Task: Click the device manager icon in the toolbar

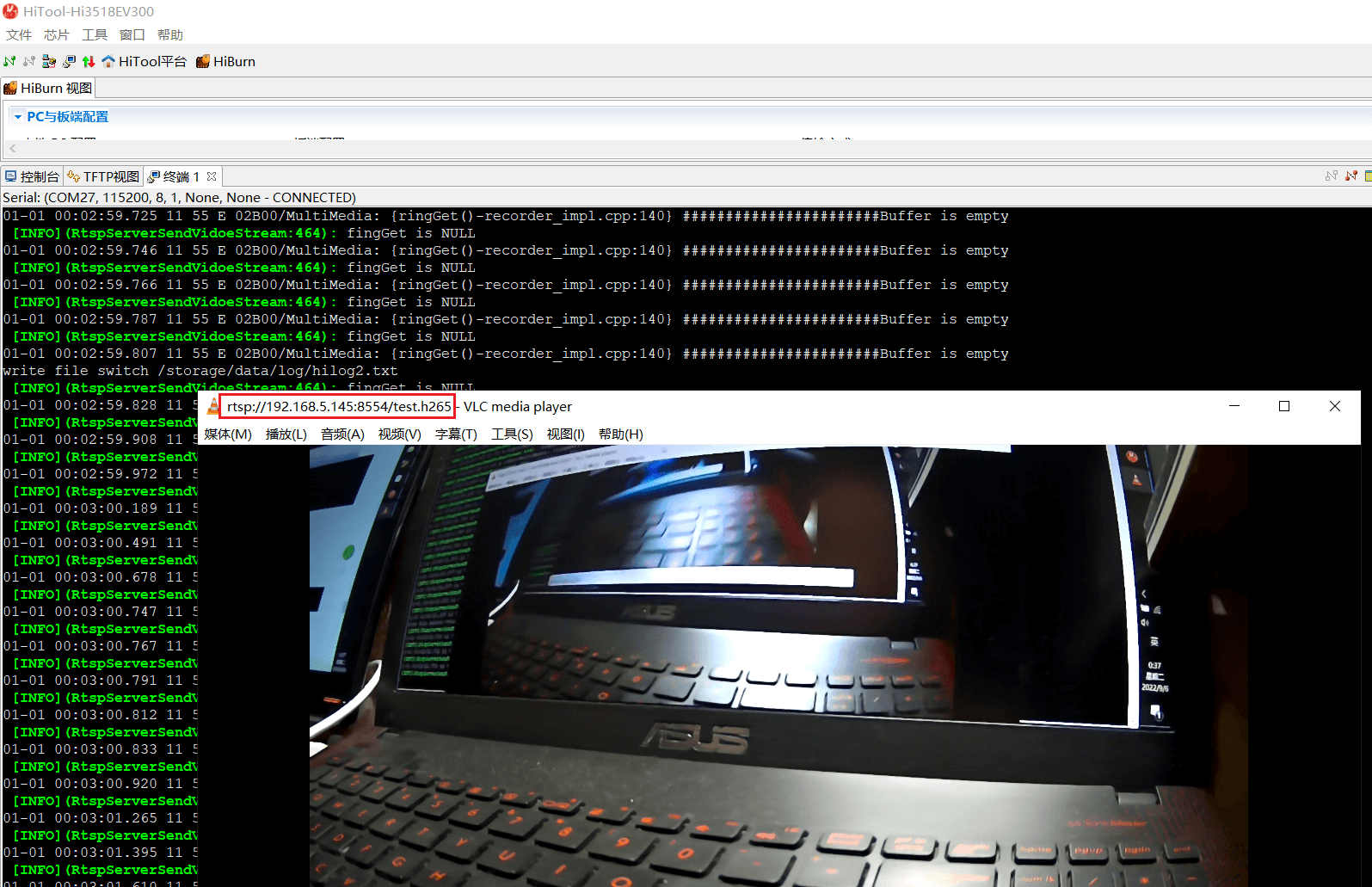Action: 49,61
